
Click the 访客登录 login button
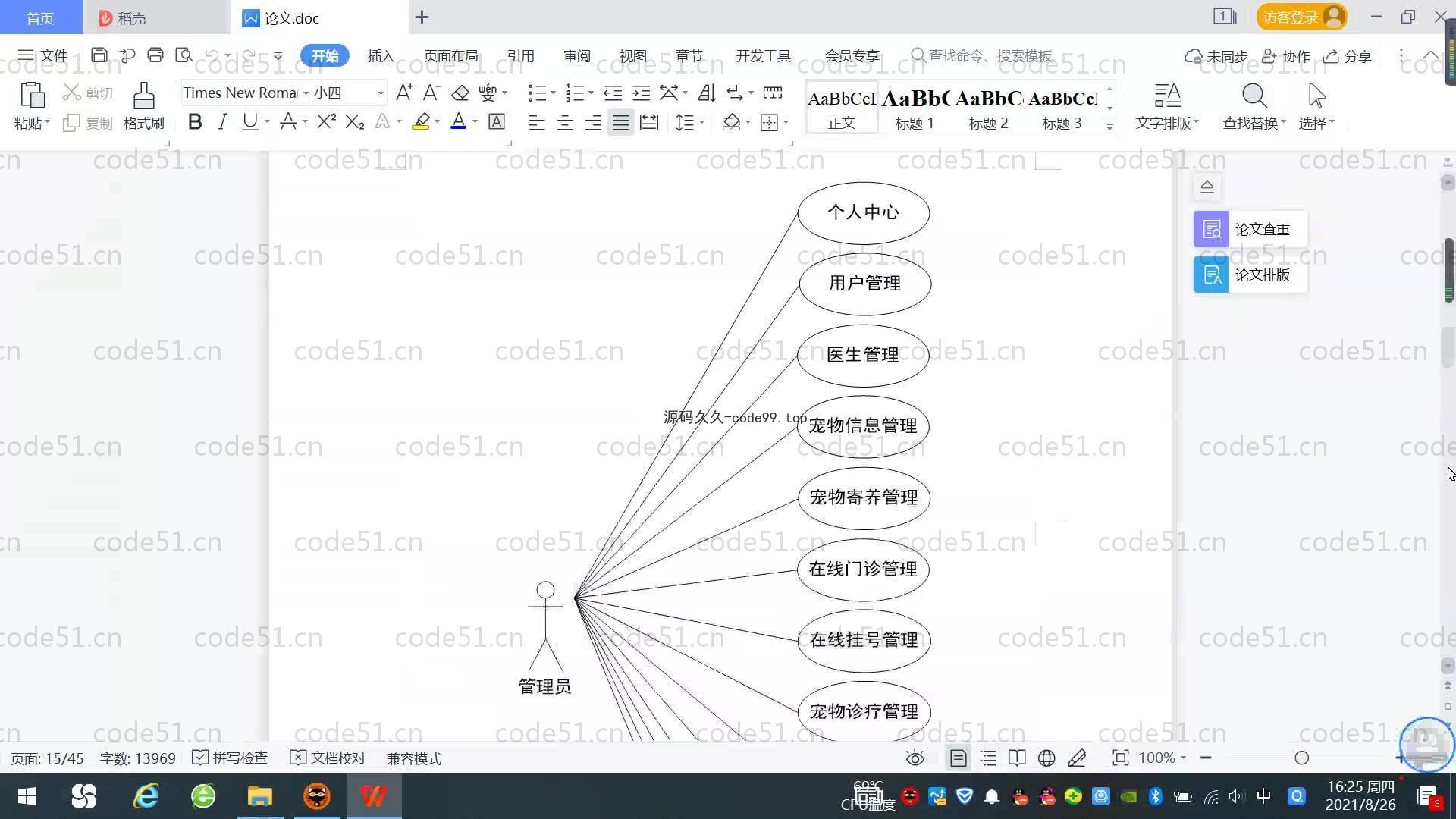[x=1301, y=17]
